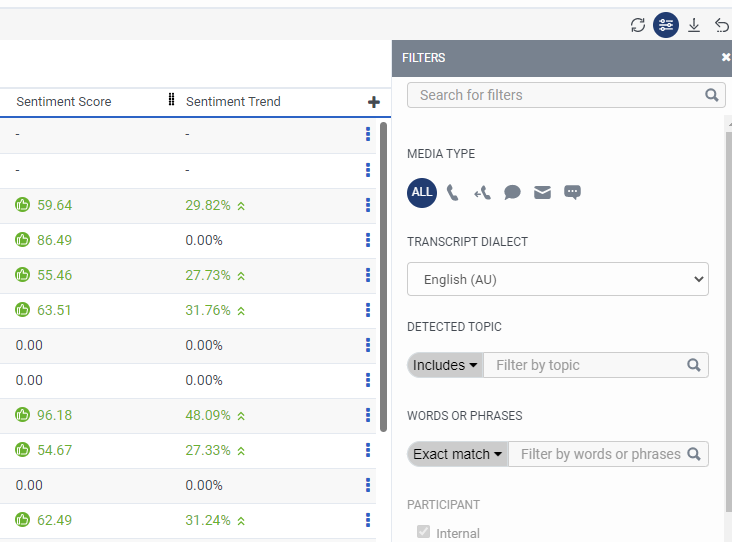Open row menu for score 96.18
This screenshot has width=732, height=542.
368,415
